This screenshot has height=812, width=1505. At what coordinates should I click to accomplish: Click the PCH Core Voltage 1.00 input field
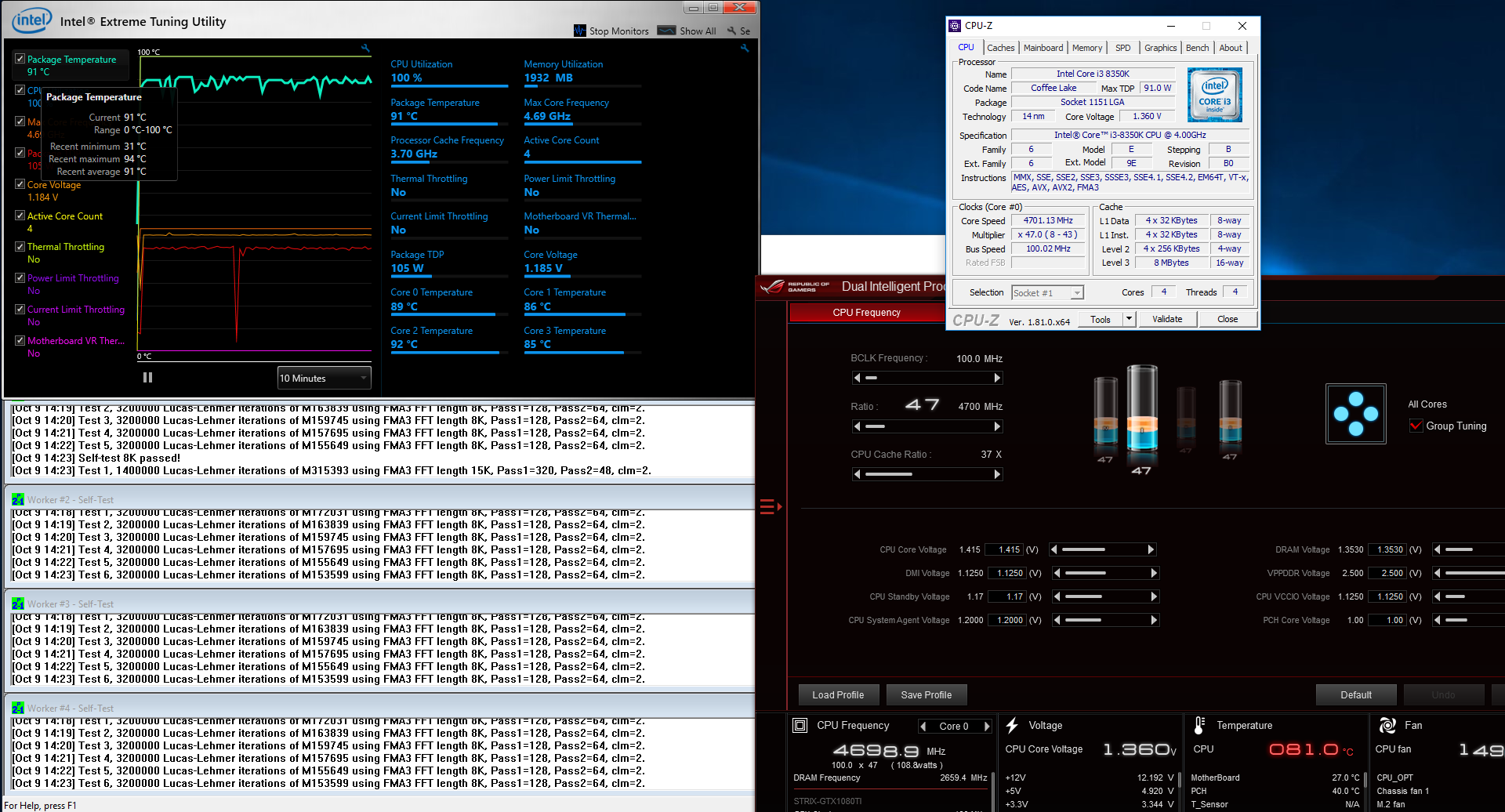click(x=1387, y=620)
